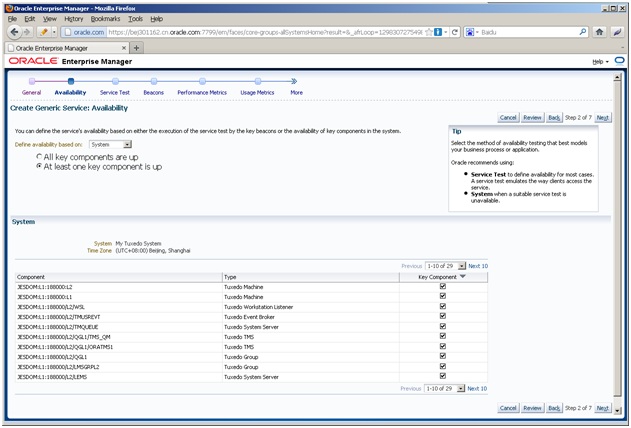Open Bookmarks menu

point(105,19)
